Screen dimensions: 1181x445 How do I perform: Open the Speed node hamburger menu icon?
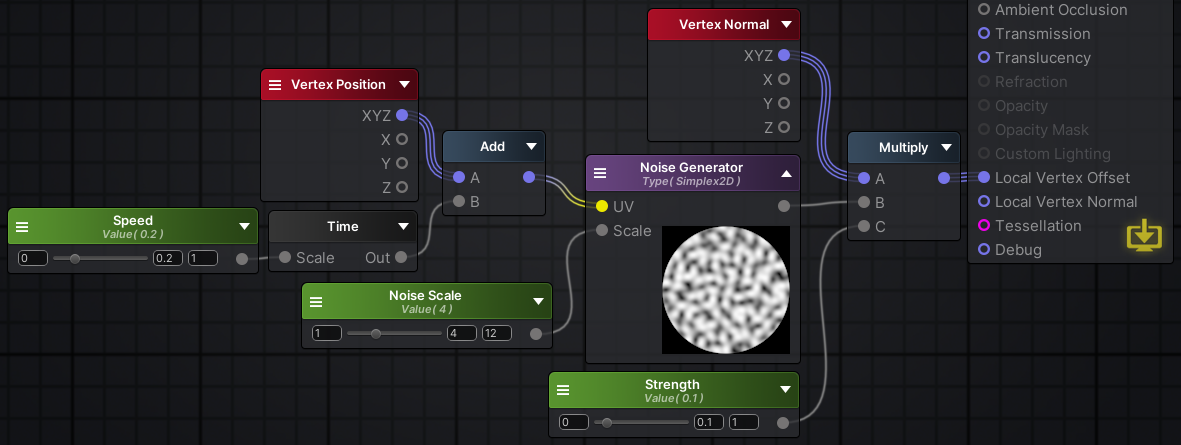point(22,227)
